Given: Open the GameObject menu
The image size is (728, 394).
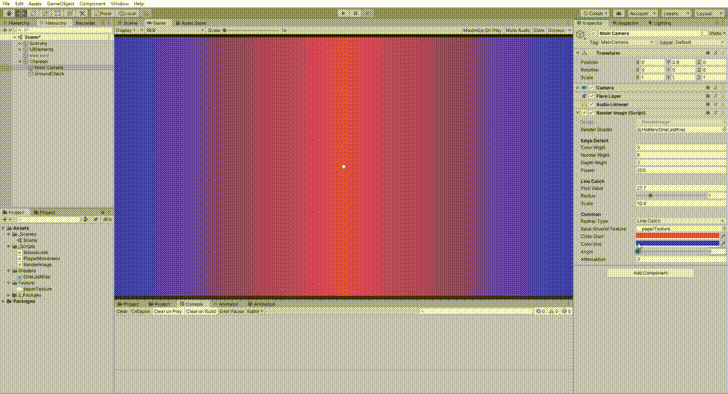Looking at the screenshot, I should tap(60, 3).
